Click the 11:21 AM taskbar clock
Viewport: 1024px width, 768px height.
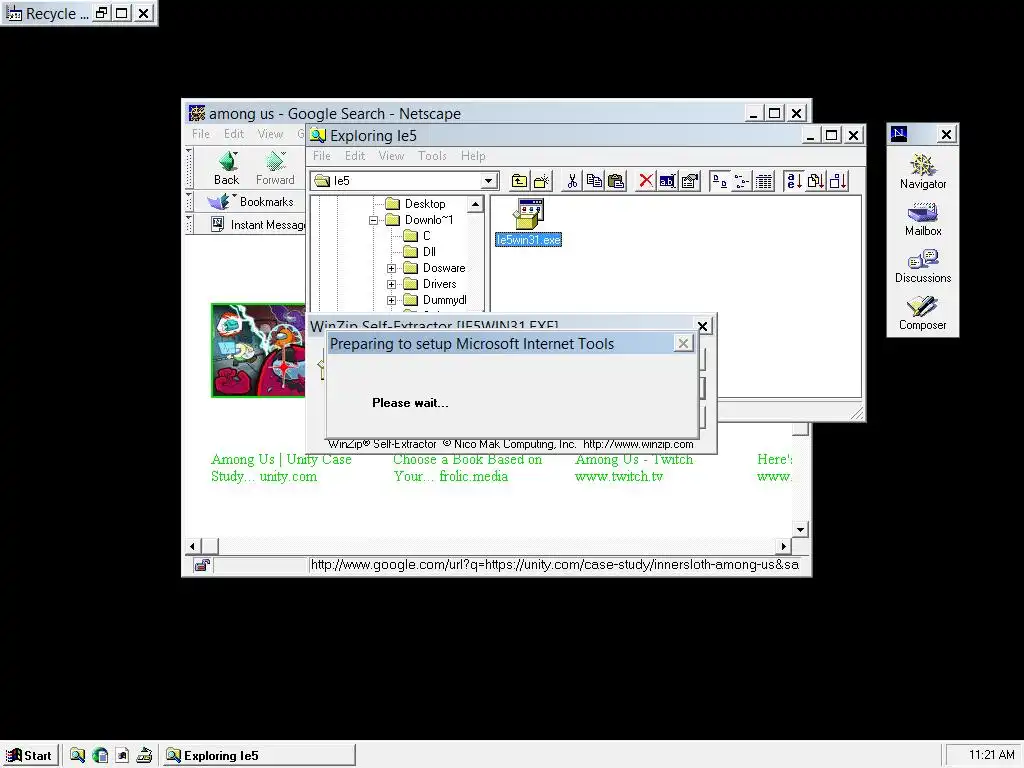coord(991,756)
